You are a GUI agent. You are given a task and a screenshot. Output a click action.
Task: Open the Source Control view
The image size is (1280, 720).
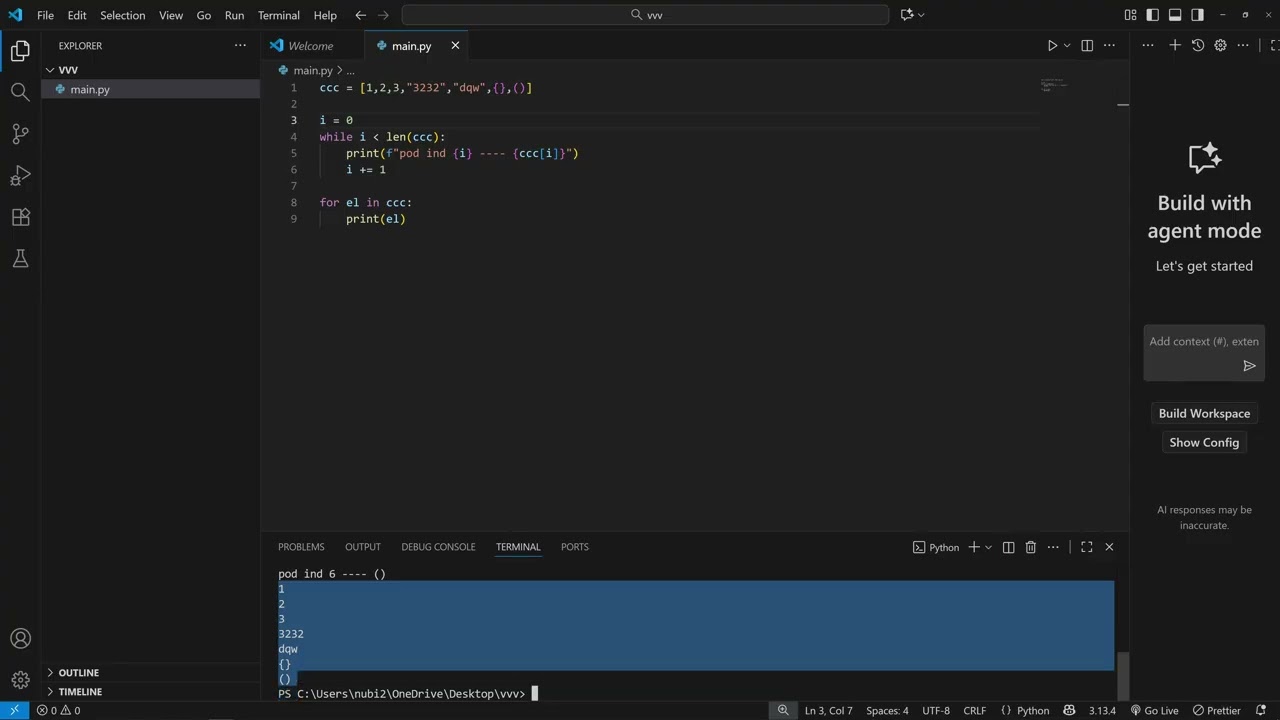[20, 134]
